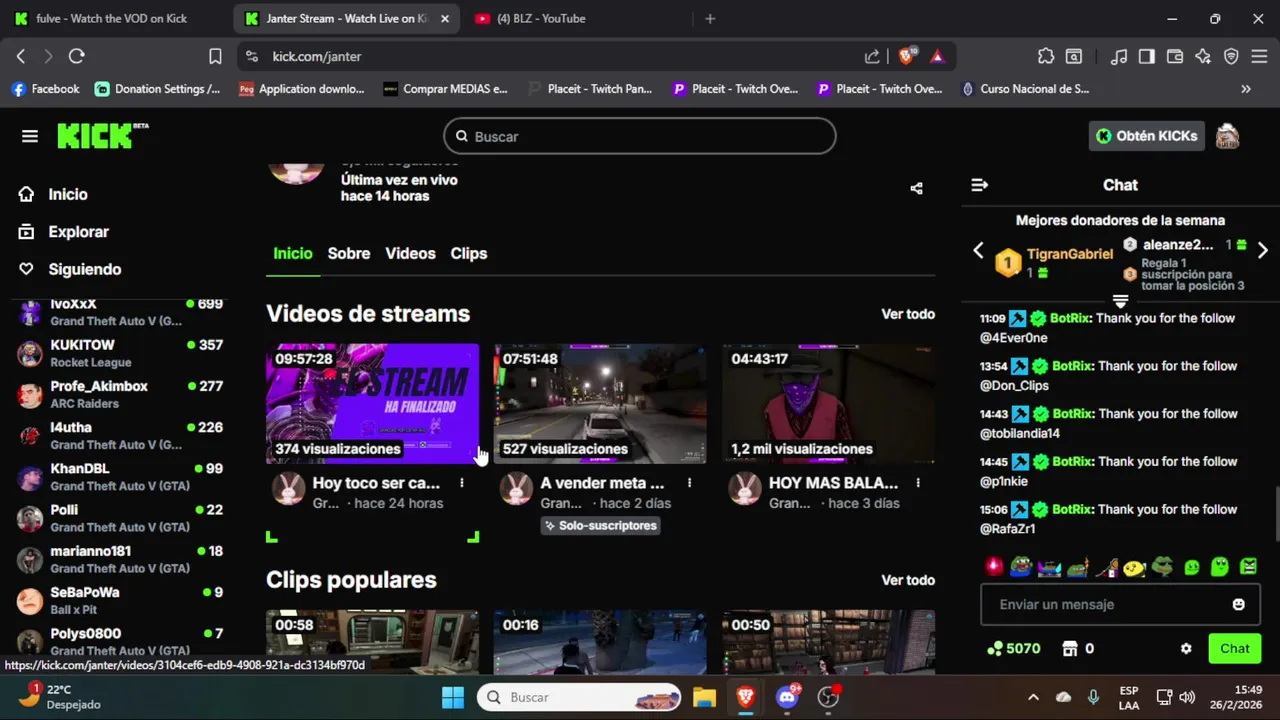Open the 00:58 popular clip

pyautogui.click(x=372, y=642)
